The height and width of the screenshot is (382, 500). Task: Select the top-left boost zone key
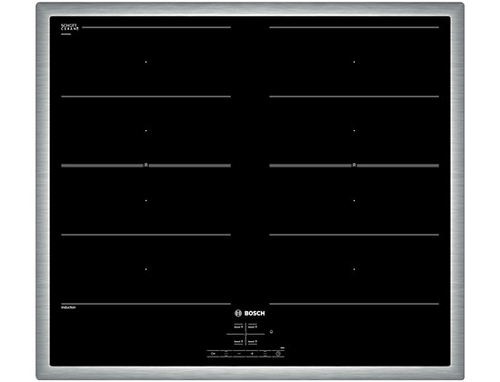(238, 327)
